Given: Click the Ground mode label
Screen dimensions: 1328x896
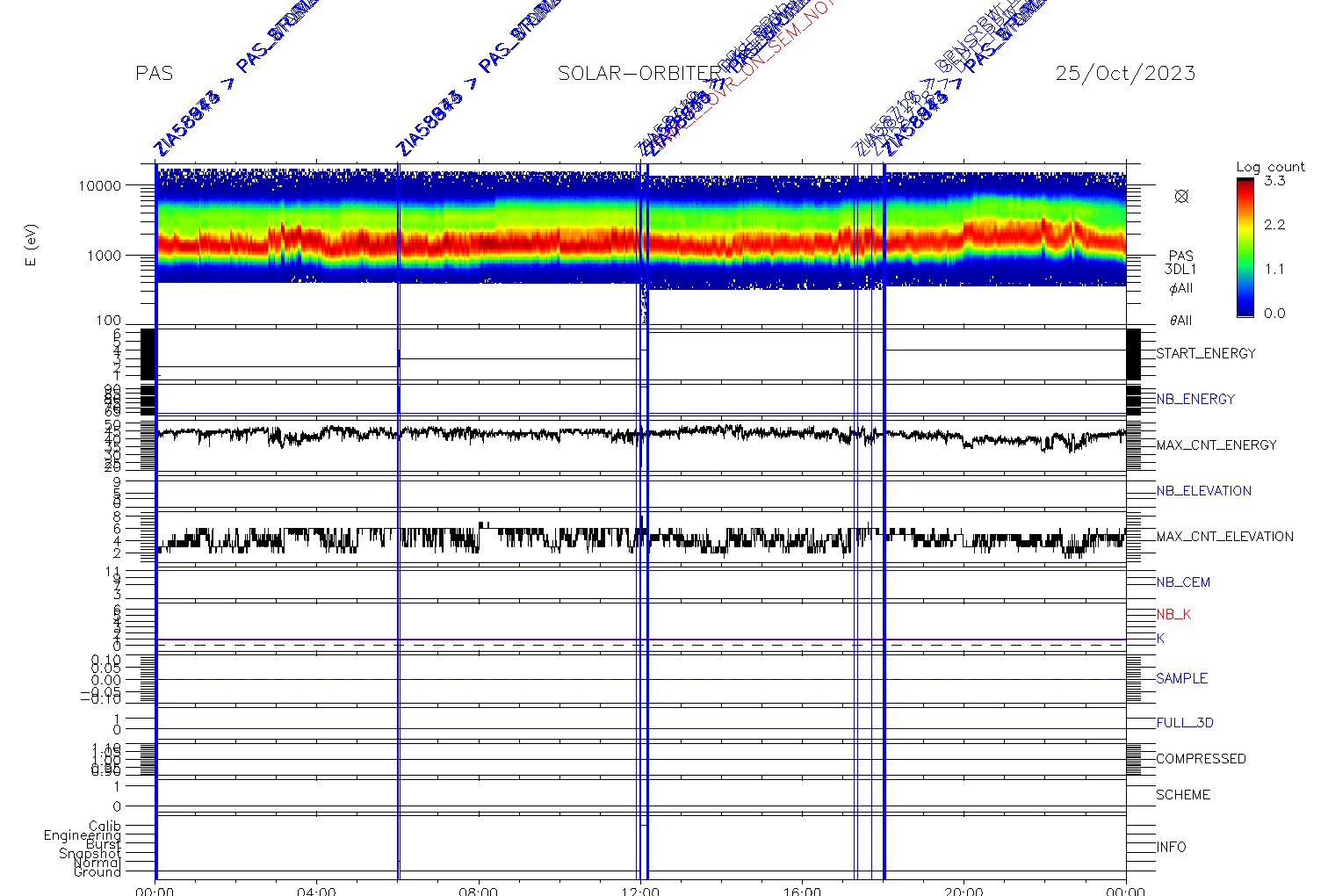Looking at the screenshot, I should [x=97, y=871].
